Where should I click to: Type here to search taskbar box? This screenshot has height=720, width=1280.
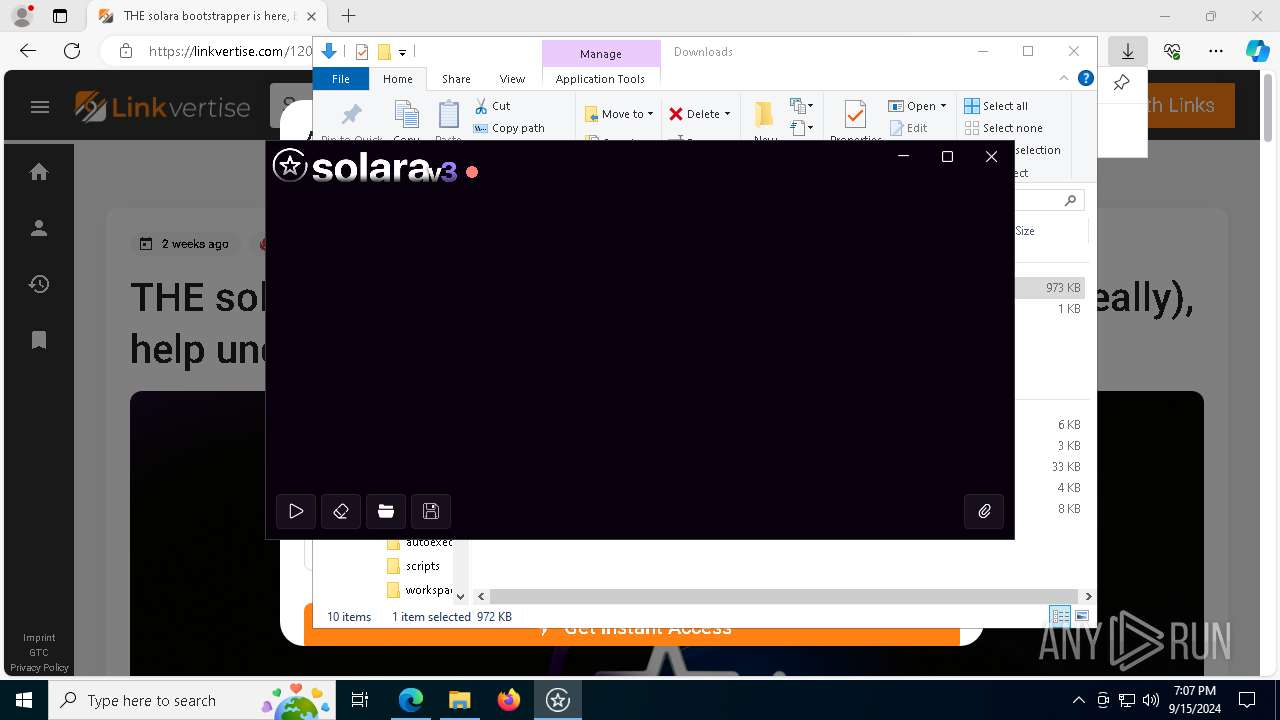(191, 700)
